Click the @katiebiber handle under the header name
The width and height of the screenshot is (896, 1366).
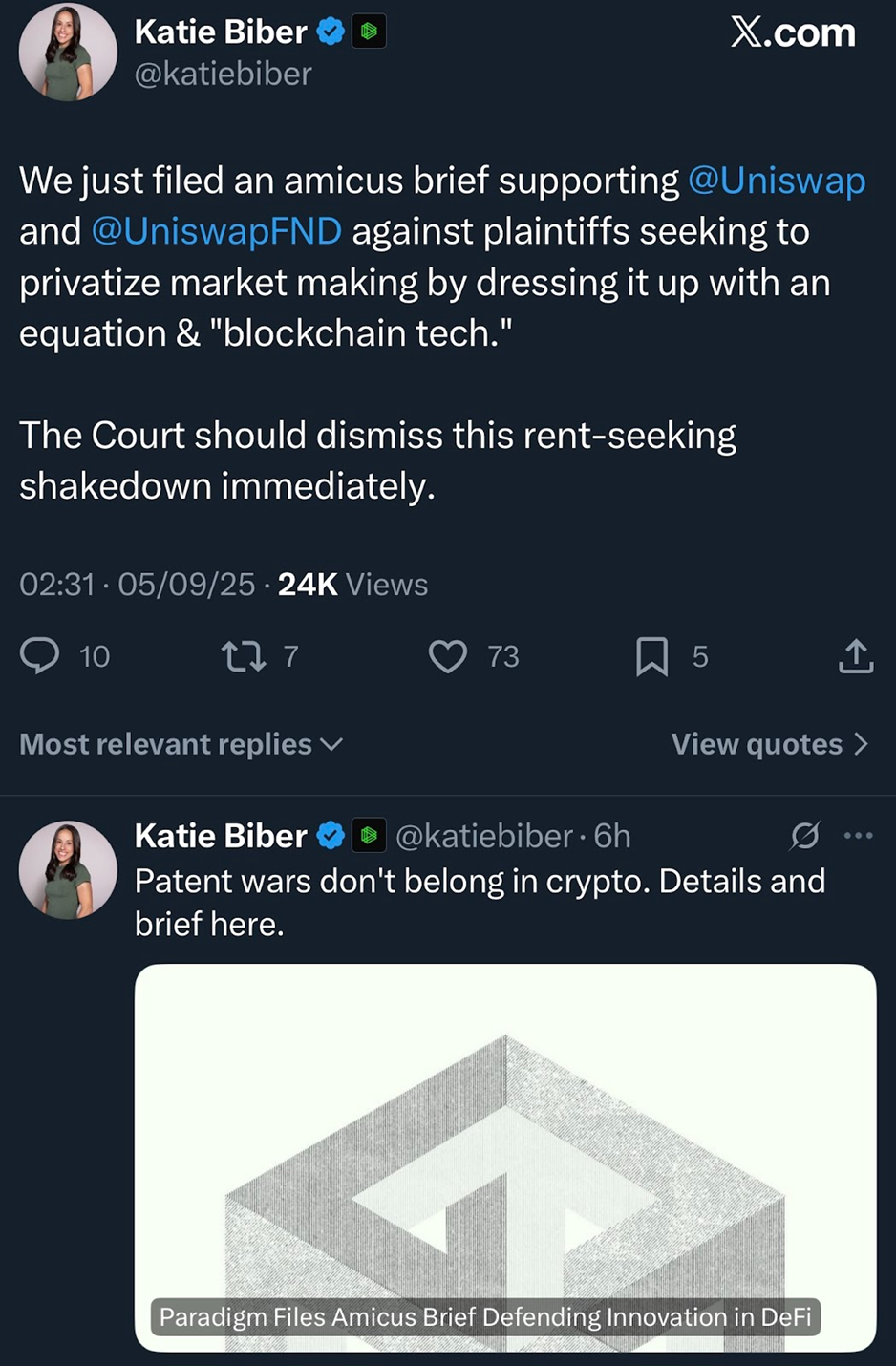click(x=224, y=75)
